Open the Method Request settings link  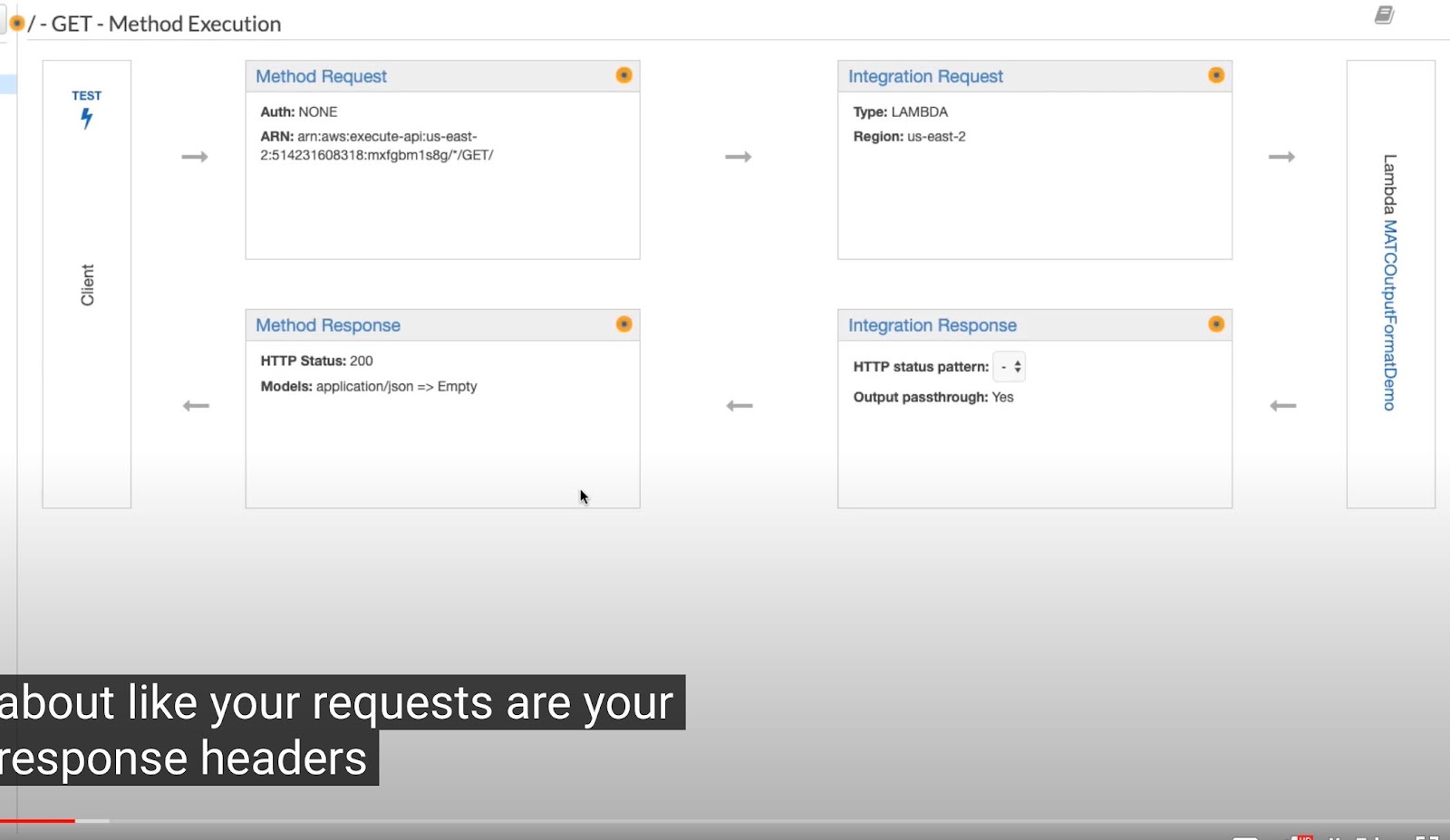pos(321,77)
